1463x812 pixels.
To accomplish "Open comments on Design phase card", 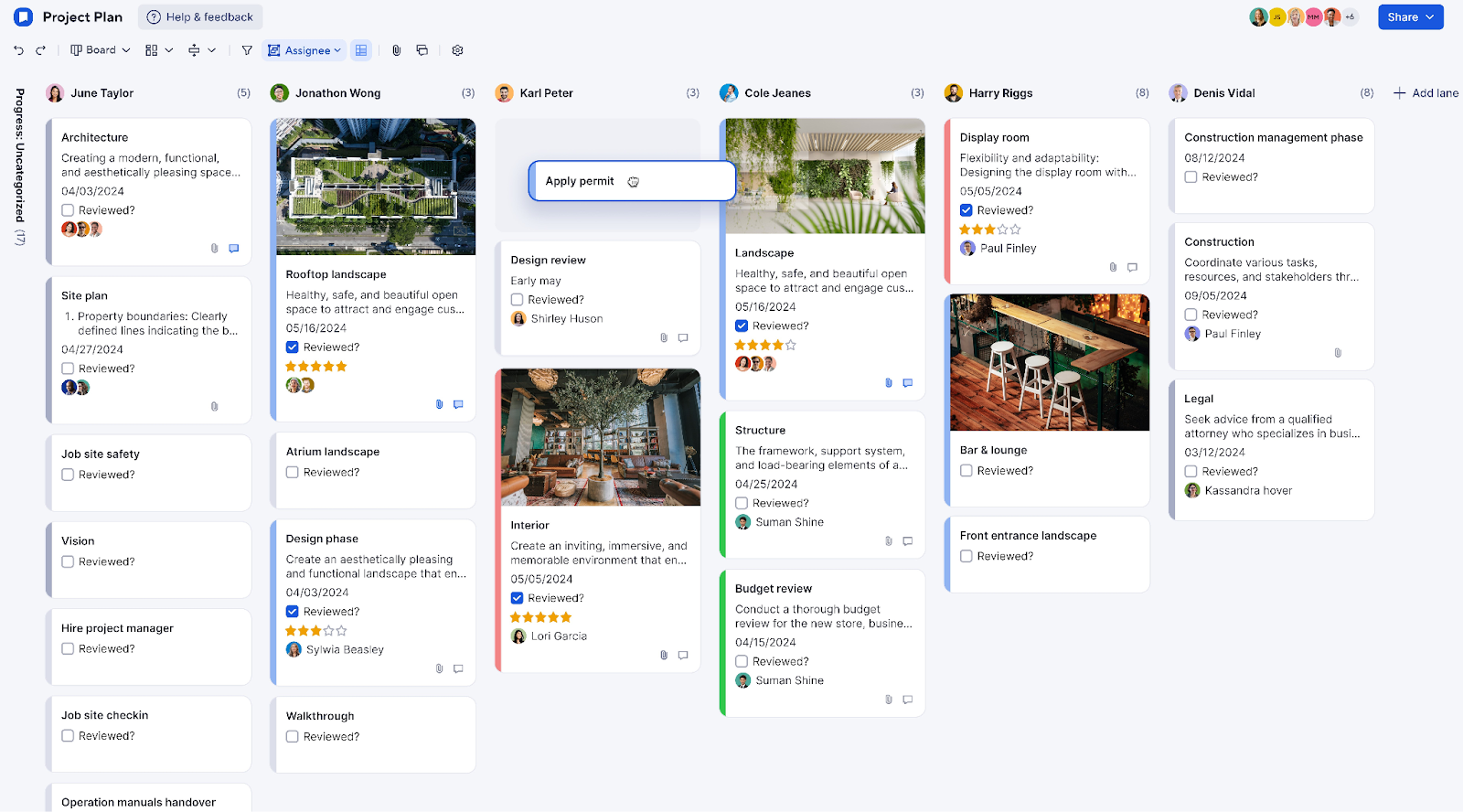I will [x=458, y=668].
